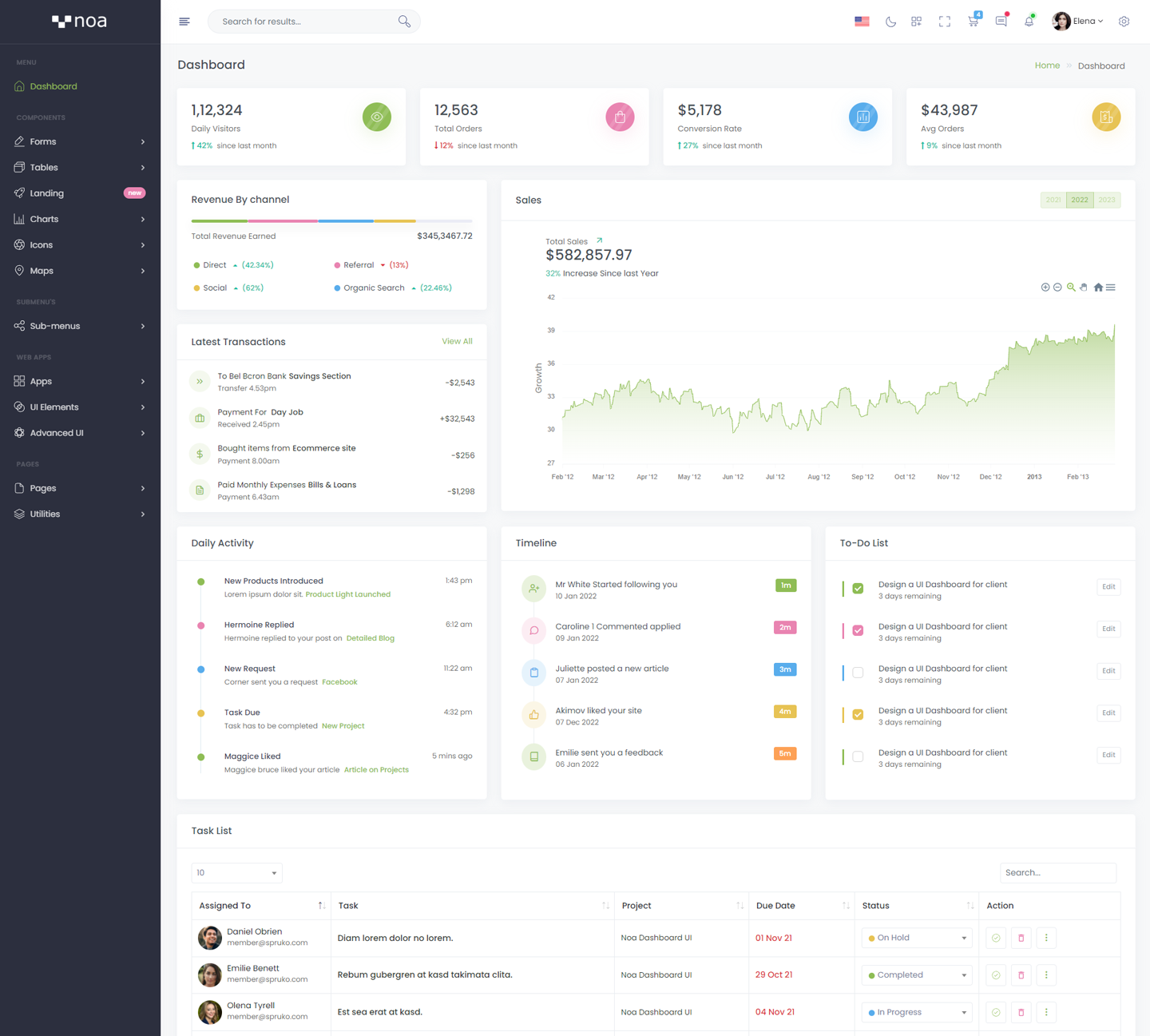
Task: Open the notifications bell icon
Action: point(1029,22)
